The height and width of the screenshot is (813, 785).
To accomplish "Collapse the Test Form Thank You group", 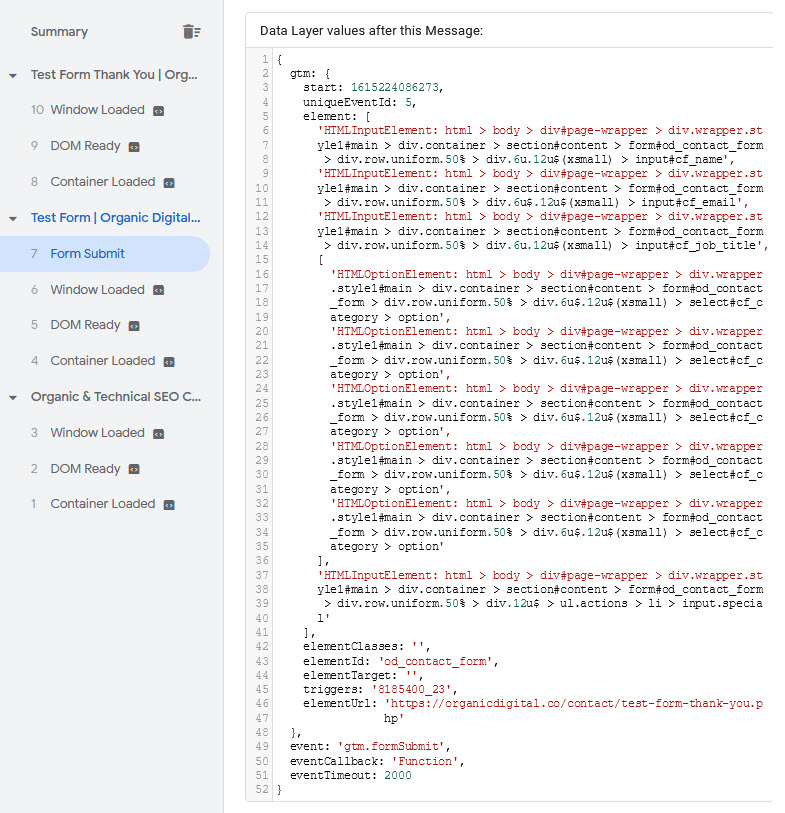I will click(x=13, y=75).
